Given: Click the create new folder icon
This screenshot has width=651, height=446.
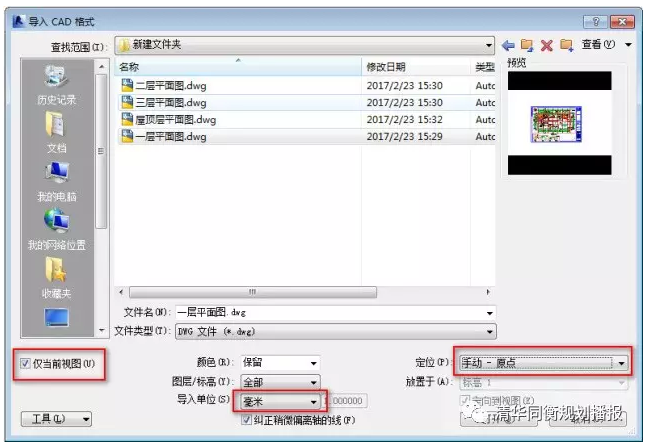Looking at the screenshot, I should (x=566, y=45).
